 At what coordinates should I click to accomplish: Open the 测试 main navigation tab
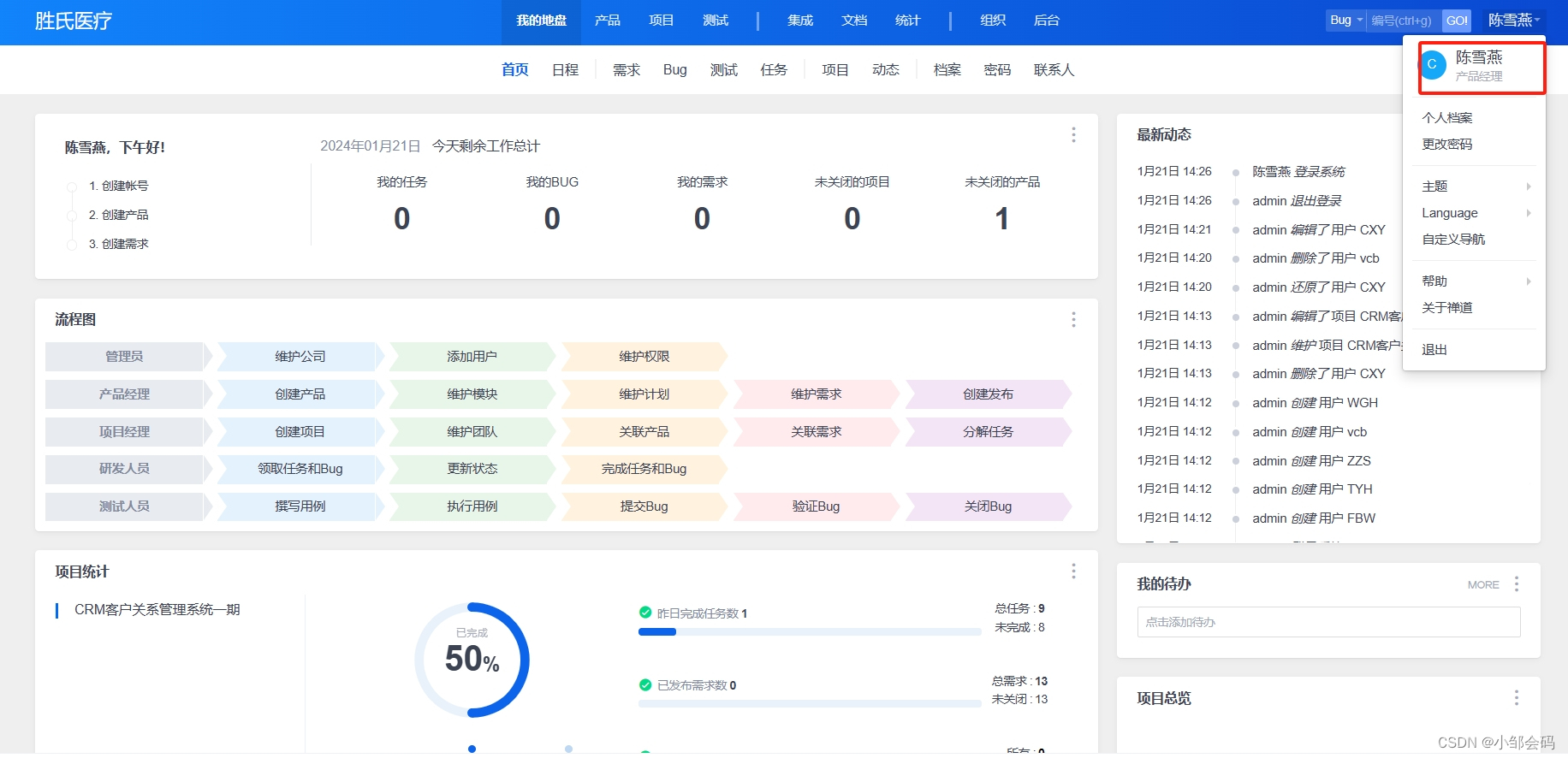(716, 21)
